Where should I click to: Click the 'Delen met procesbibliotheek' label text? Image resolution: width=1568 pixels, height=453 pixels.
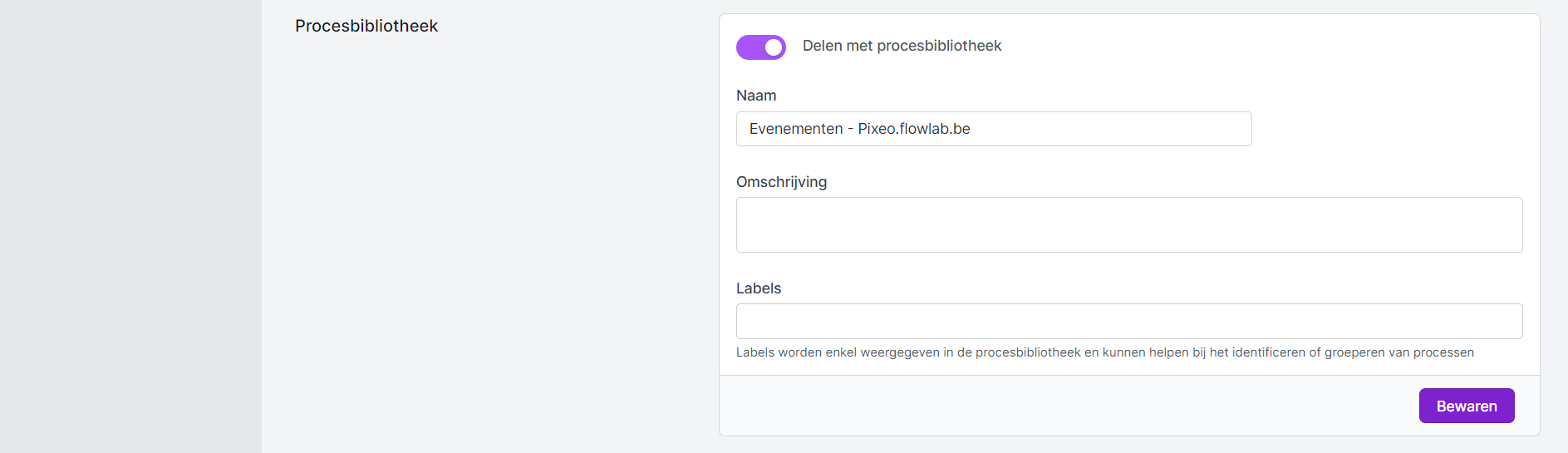click(x=902, y=46)
